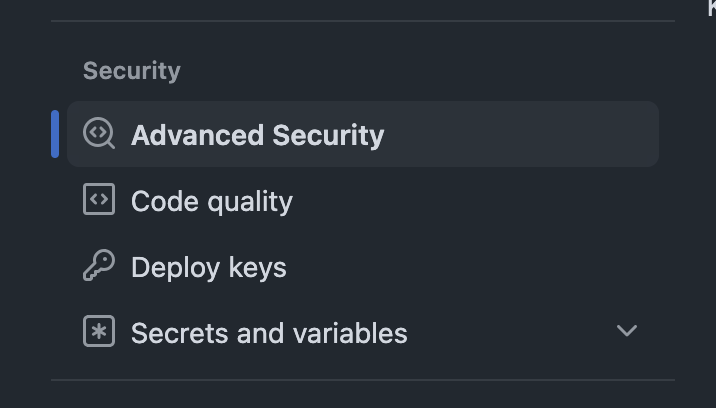Click blank row area right of Deploy keys
The height and width of the screenshot is (408, 716).
pos(470,268)
